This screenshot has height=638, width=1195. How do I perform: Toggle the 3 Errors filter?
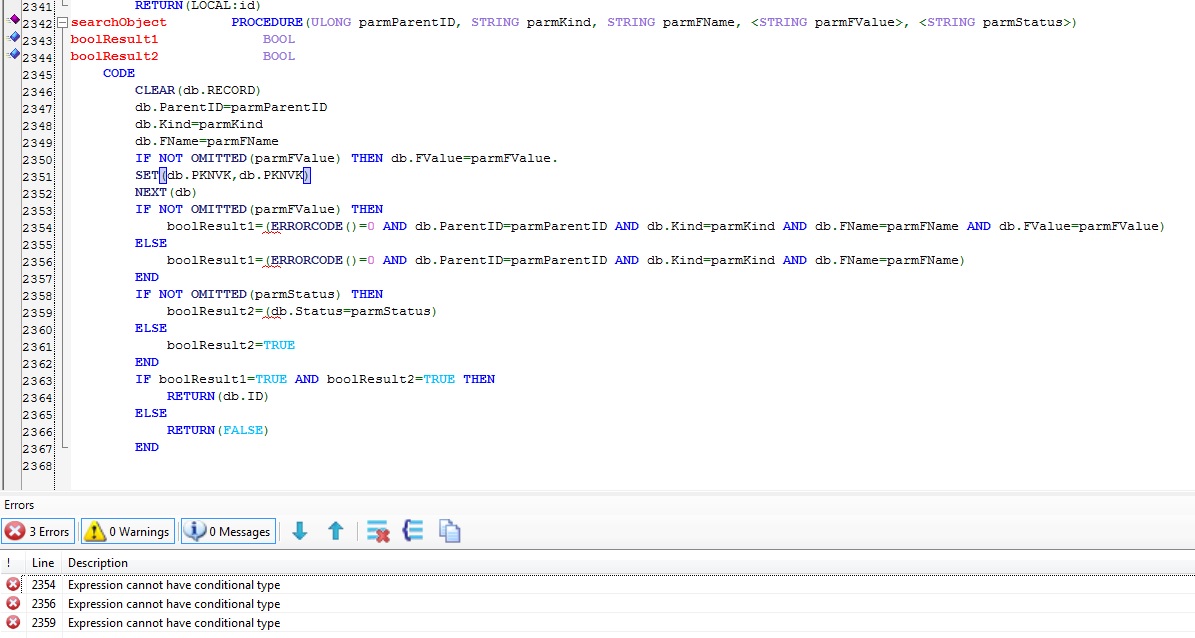pyautogui.click(x=39, y=532)
